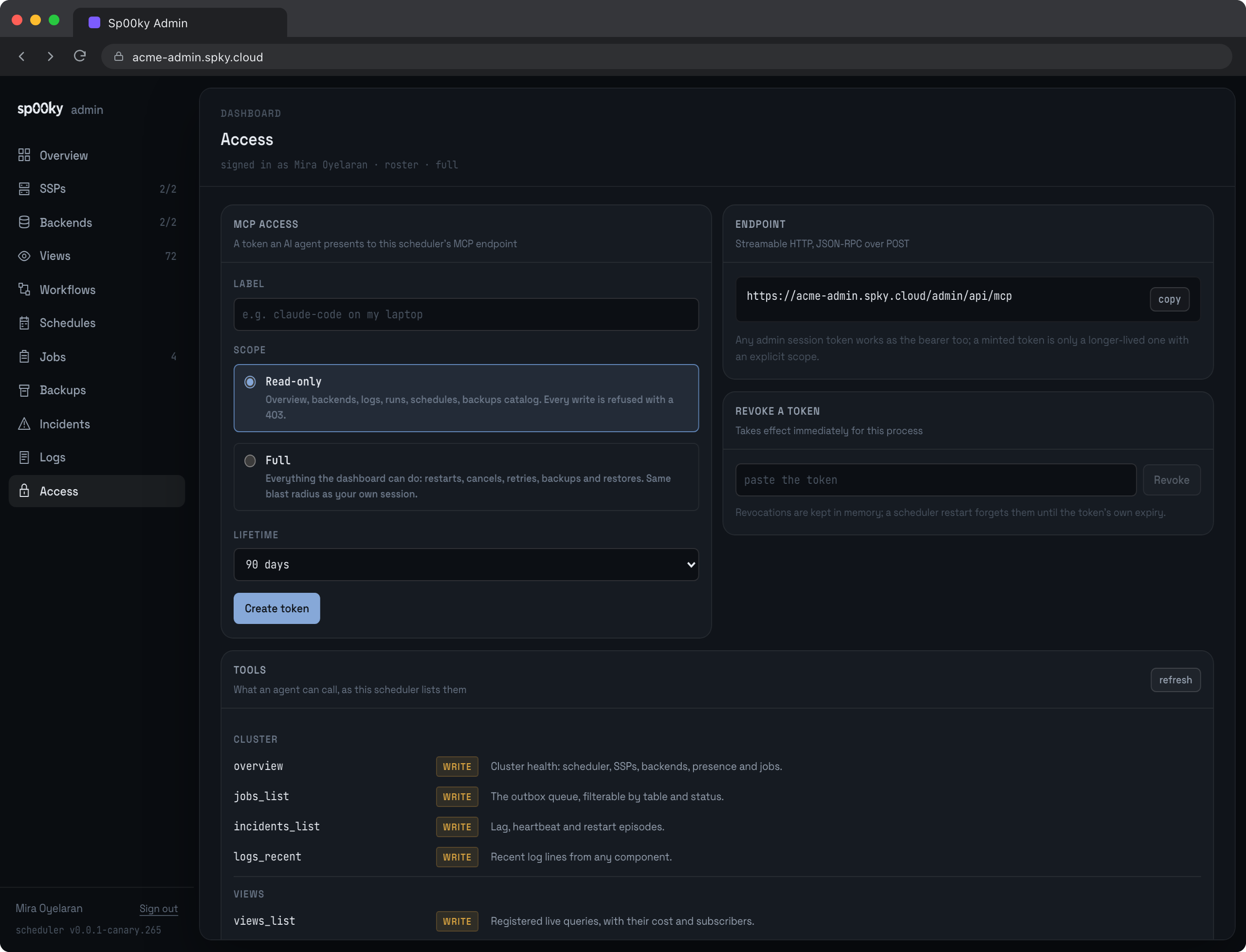Image resolution: width=1246 pixels, height=952 pixels.
Task: Click the Logs document icon
Action: click(24, 458)
